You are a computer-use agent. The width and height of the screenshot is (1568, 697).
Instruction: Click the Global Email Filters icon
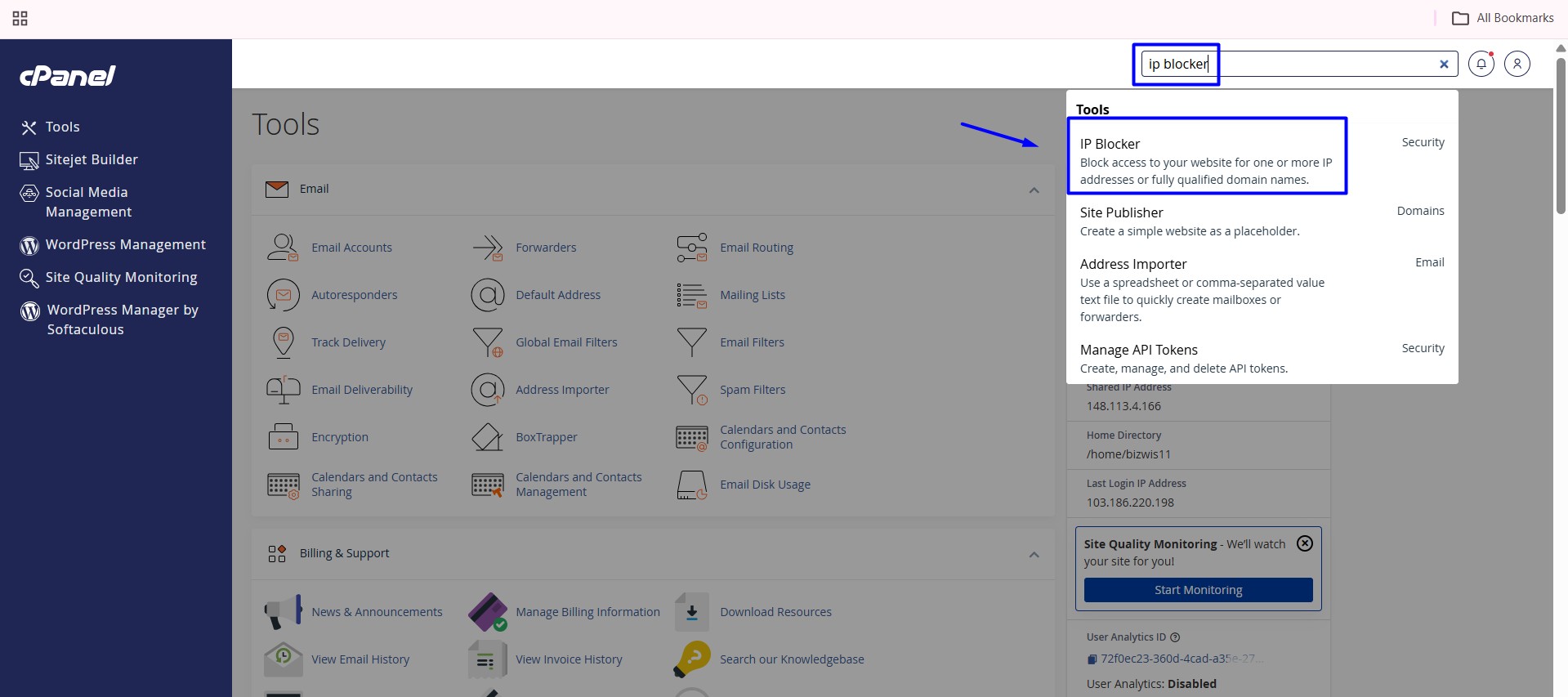[488, 342]
